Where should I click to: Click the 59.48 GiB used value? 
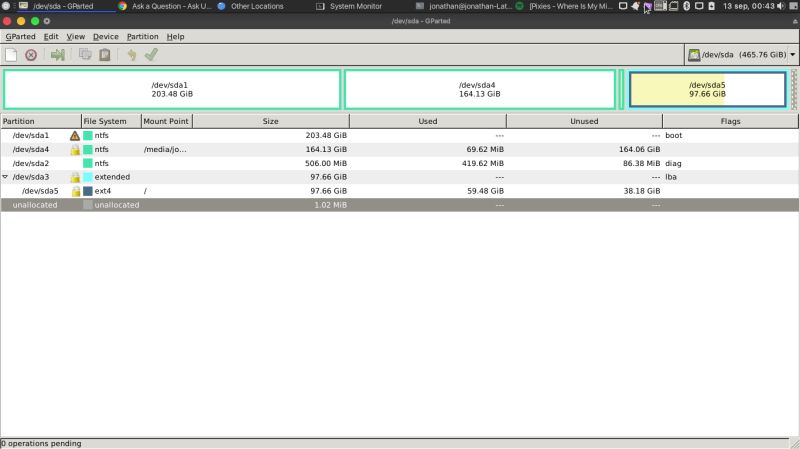485,191
